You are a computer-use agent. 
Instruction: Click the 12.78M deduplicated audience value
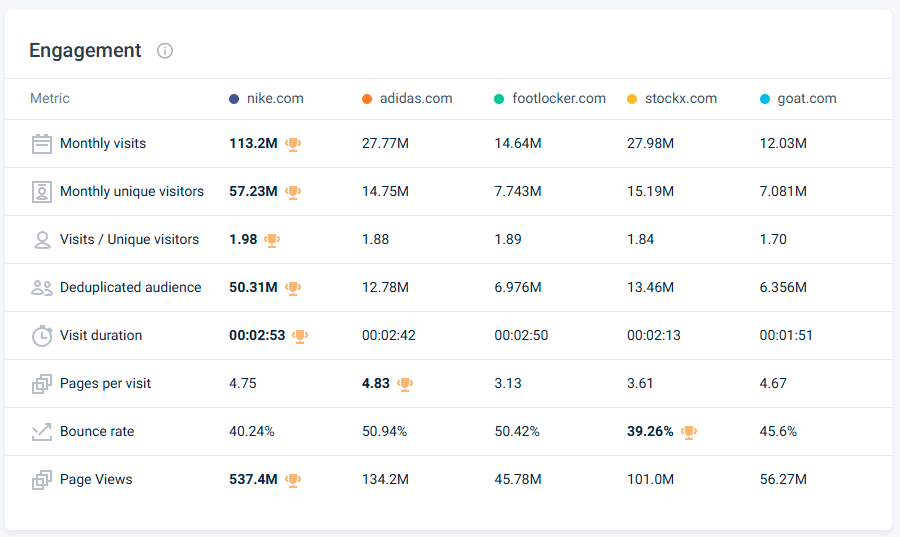(385, 287)
